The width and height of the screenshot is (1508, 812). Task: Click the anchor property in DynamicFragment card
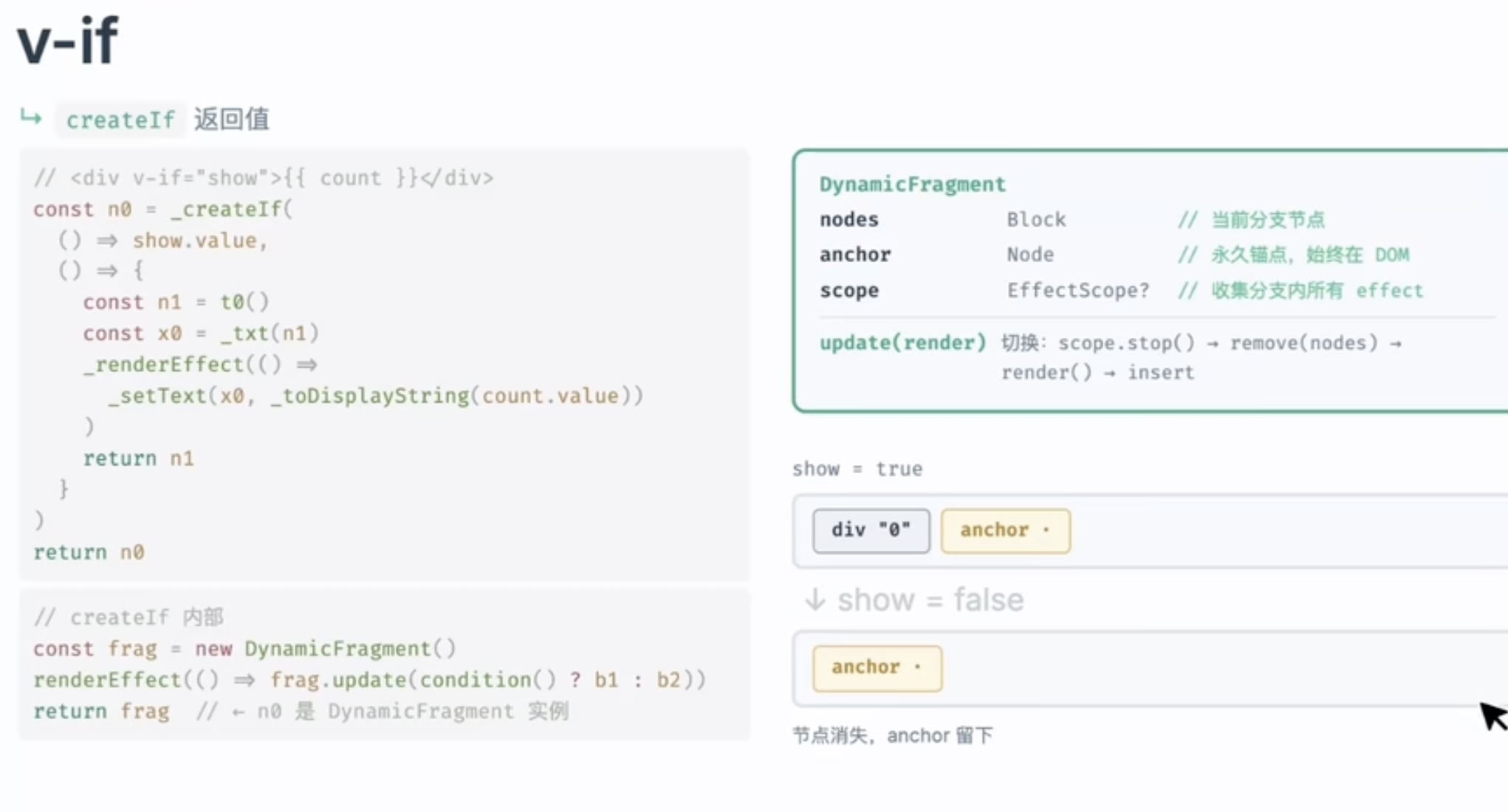click(x=854, y=255)
